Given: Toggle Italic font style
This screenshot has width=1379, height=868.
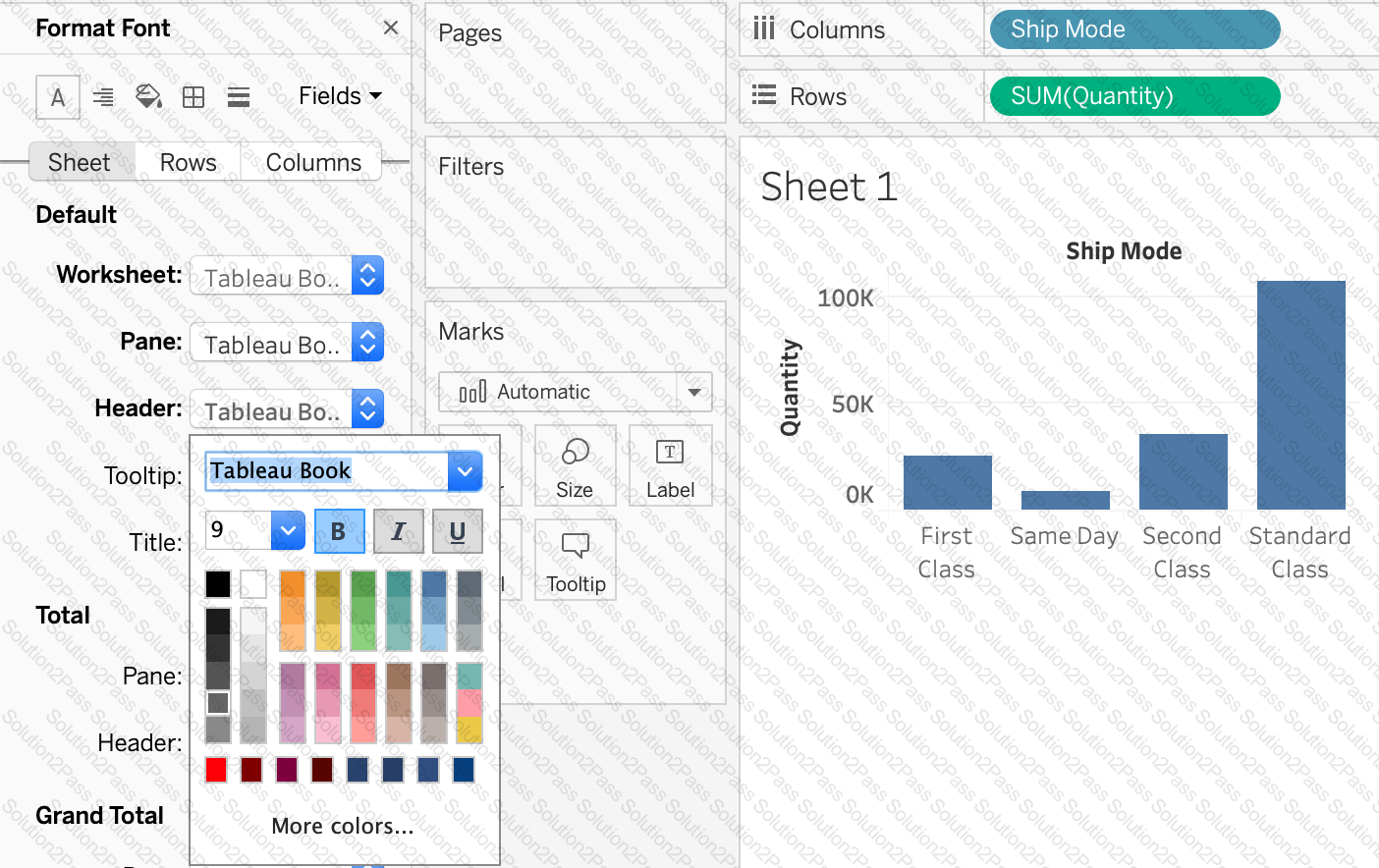Looking at the screenshot, I should (x=398, y=532).
